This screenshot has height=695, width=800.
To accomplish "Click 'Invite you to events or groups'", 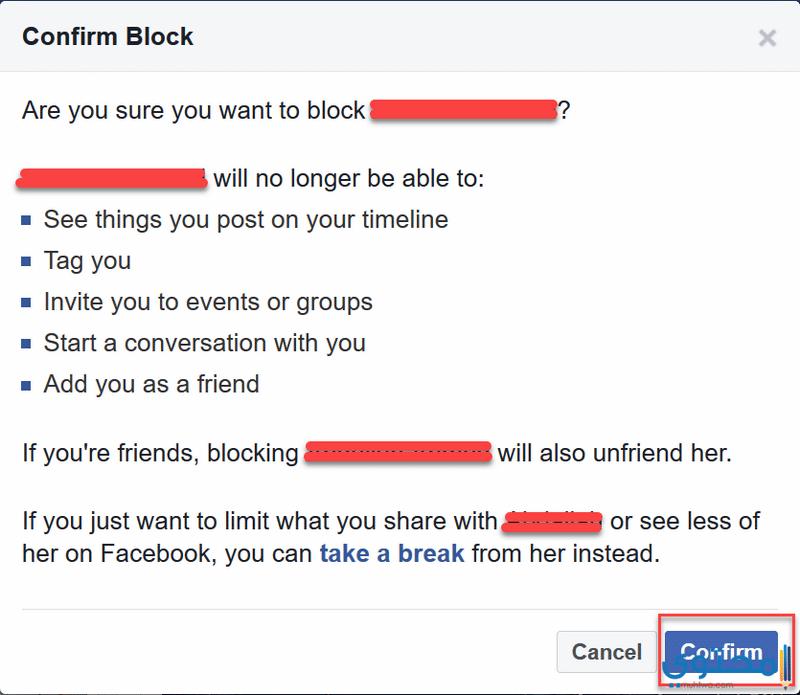I will [x=208, y=302].
